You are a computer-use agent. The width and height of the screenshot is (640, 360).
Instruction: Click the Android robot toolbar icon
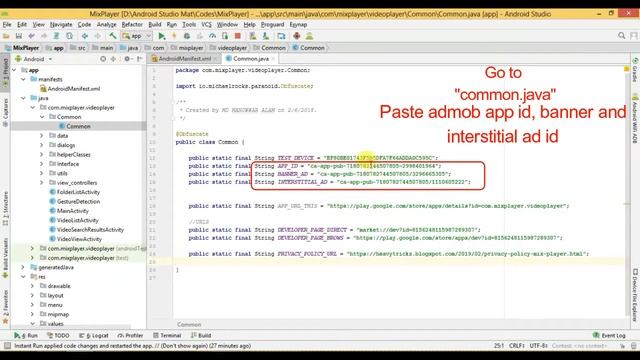[x=309, y=36]
